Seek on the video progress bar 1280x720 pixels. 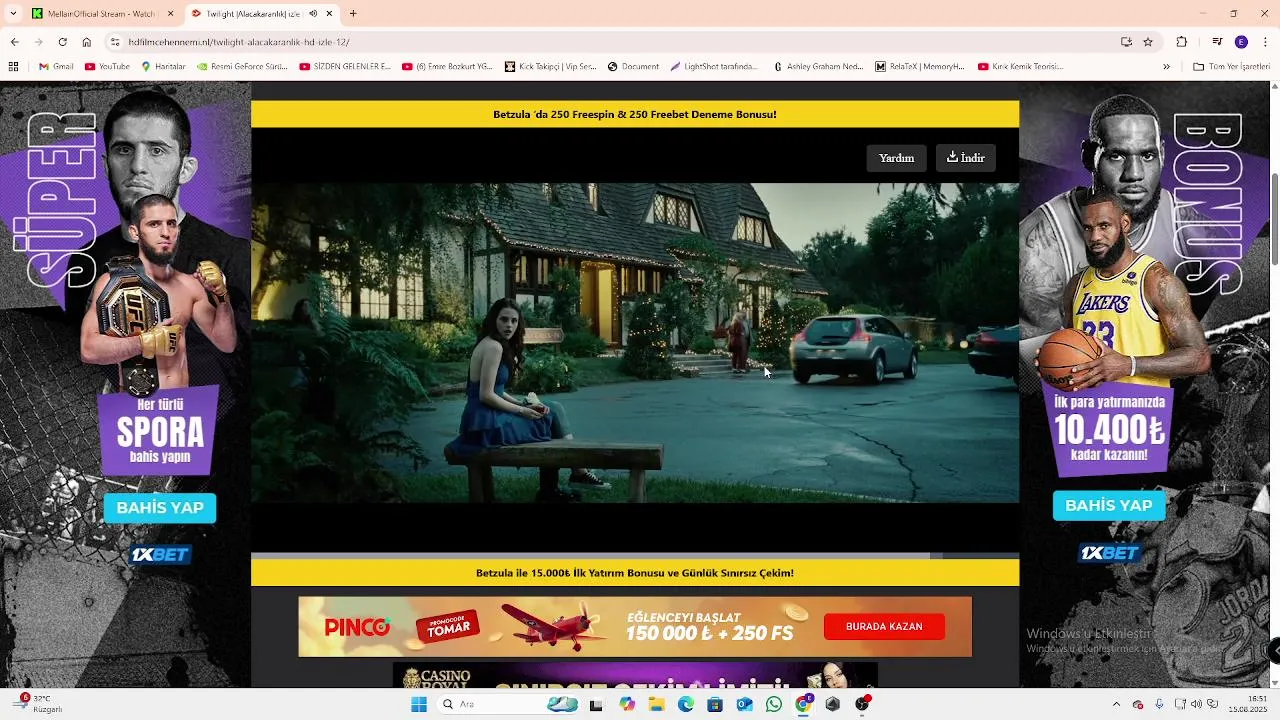(635, 555)
